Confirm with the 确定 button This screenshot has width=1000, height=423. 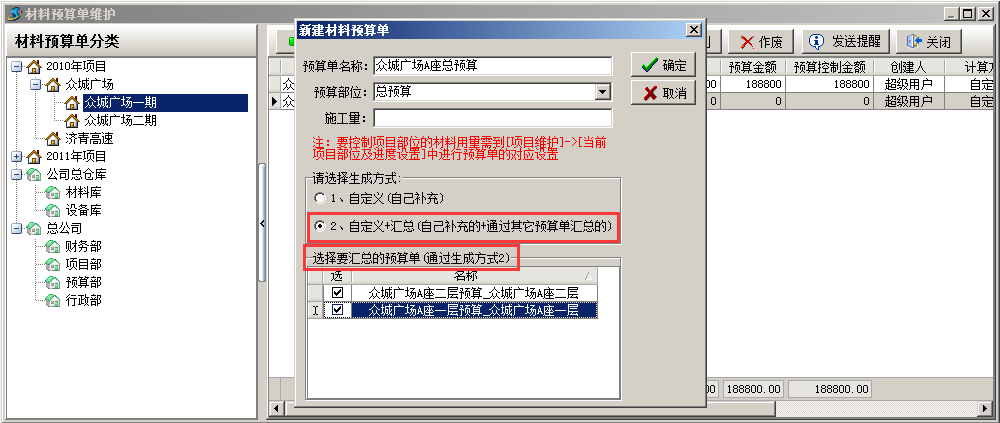click(x=663, y=65)
